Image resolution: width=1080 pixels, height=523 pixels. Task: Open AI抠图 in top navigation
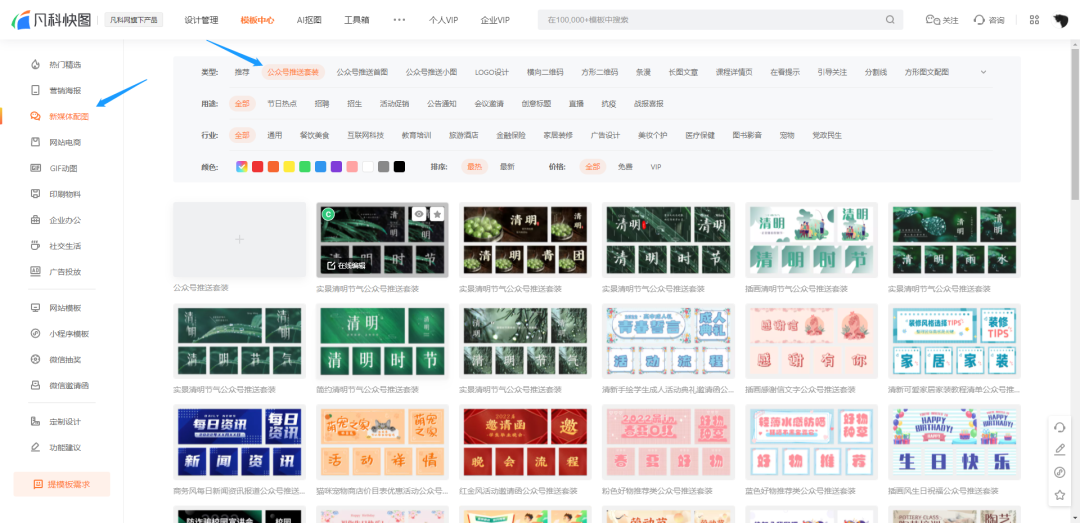309,20
